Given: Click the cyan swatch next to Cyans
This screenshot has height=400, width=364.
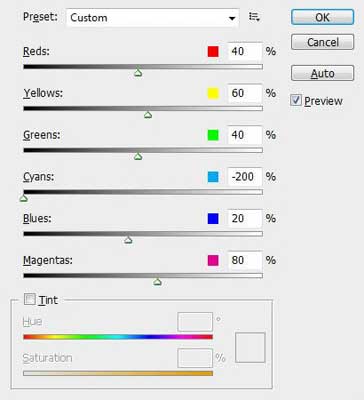Looking at the screenshot, I should [213, 177].
